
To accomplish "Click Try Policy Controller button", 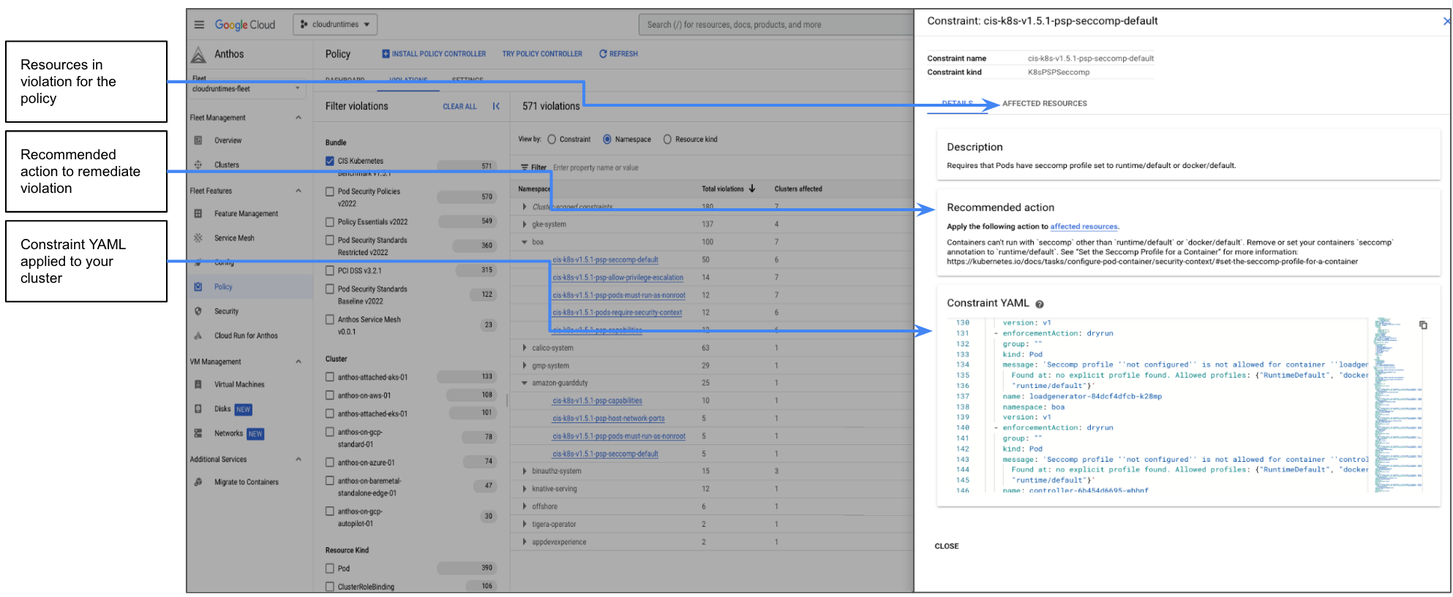I will pyautogui.click(x=542, y=54).
